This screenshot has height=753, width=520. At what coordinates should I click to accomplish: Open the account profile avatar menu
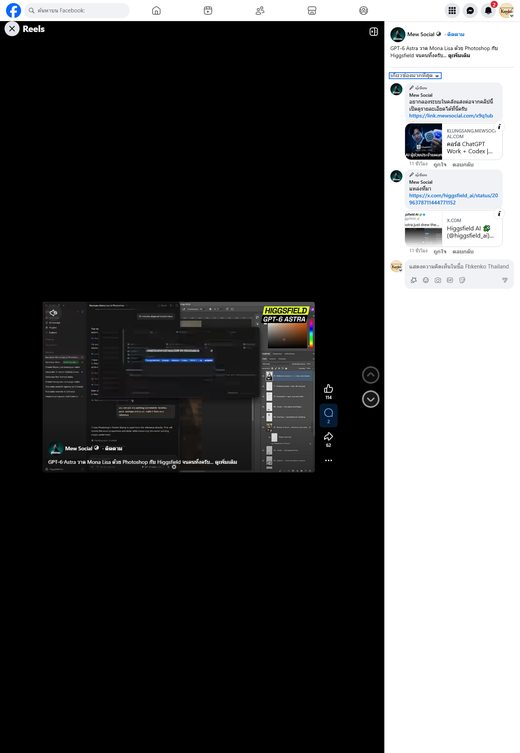(507, 10)
